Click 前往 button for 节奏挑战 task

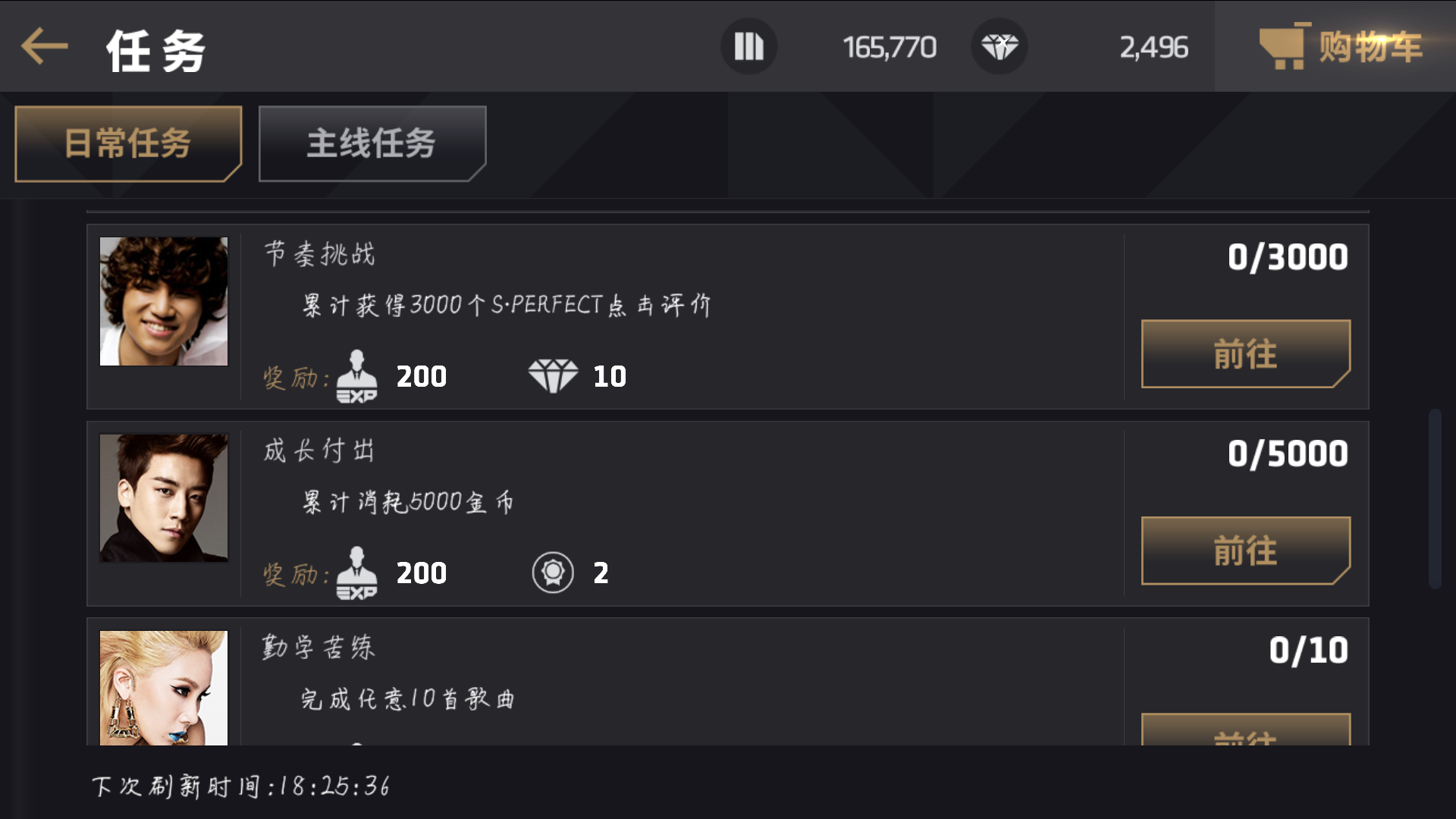click(1246, 354)
